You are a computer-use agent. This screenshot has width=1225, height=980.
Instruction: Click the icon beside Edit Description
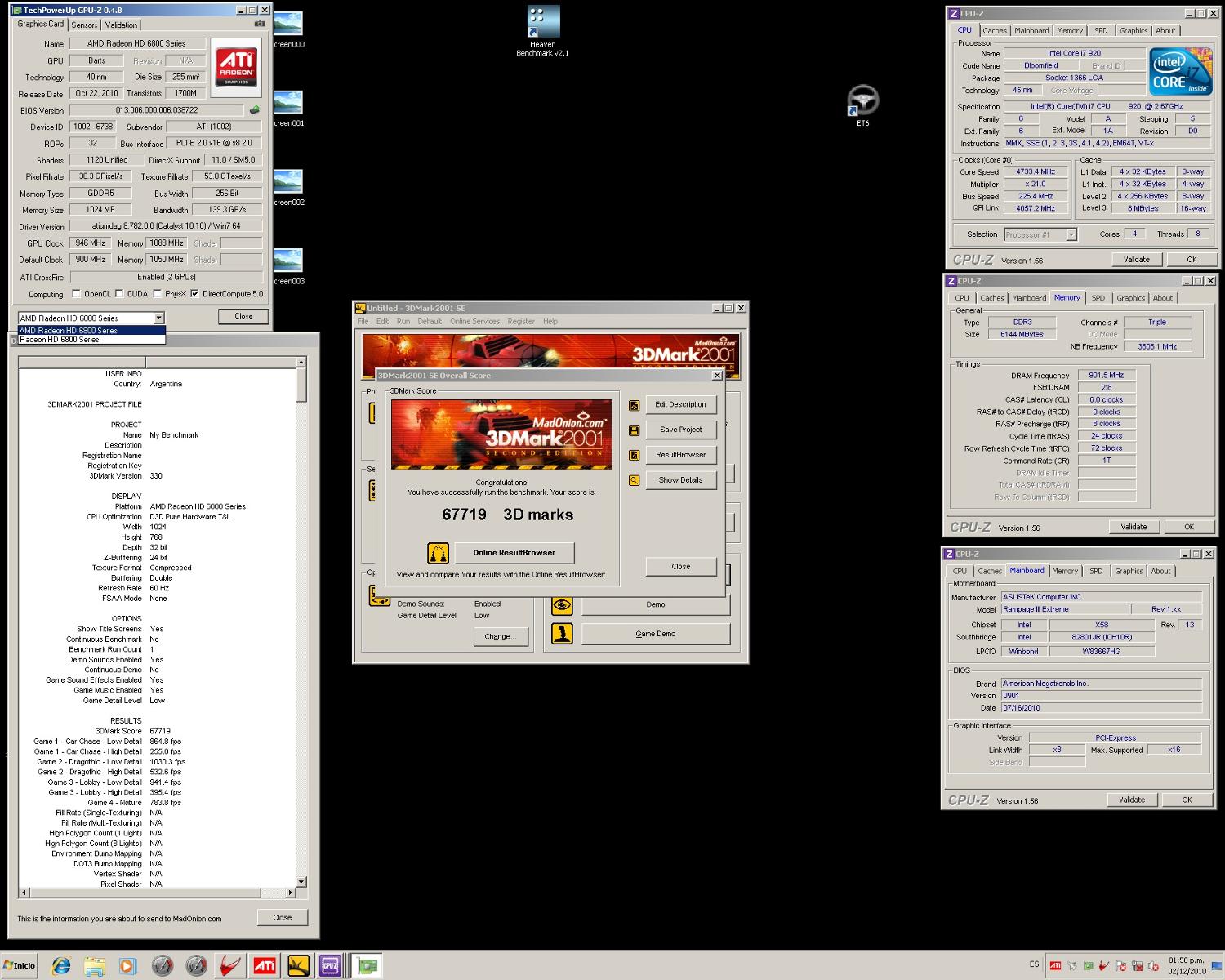(x=634, y=405)
